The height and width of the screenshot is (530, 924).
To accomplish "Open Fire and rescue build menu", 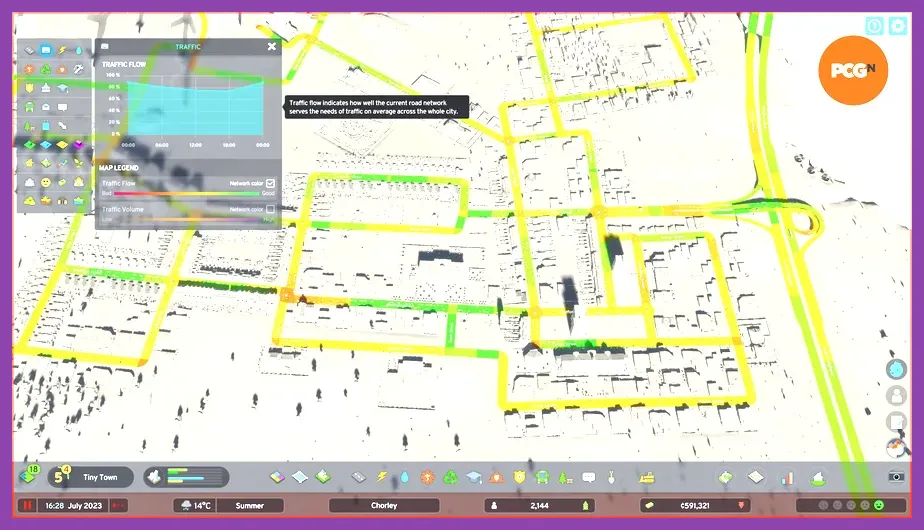I will [496, 476].
